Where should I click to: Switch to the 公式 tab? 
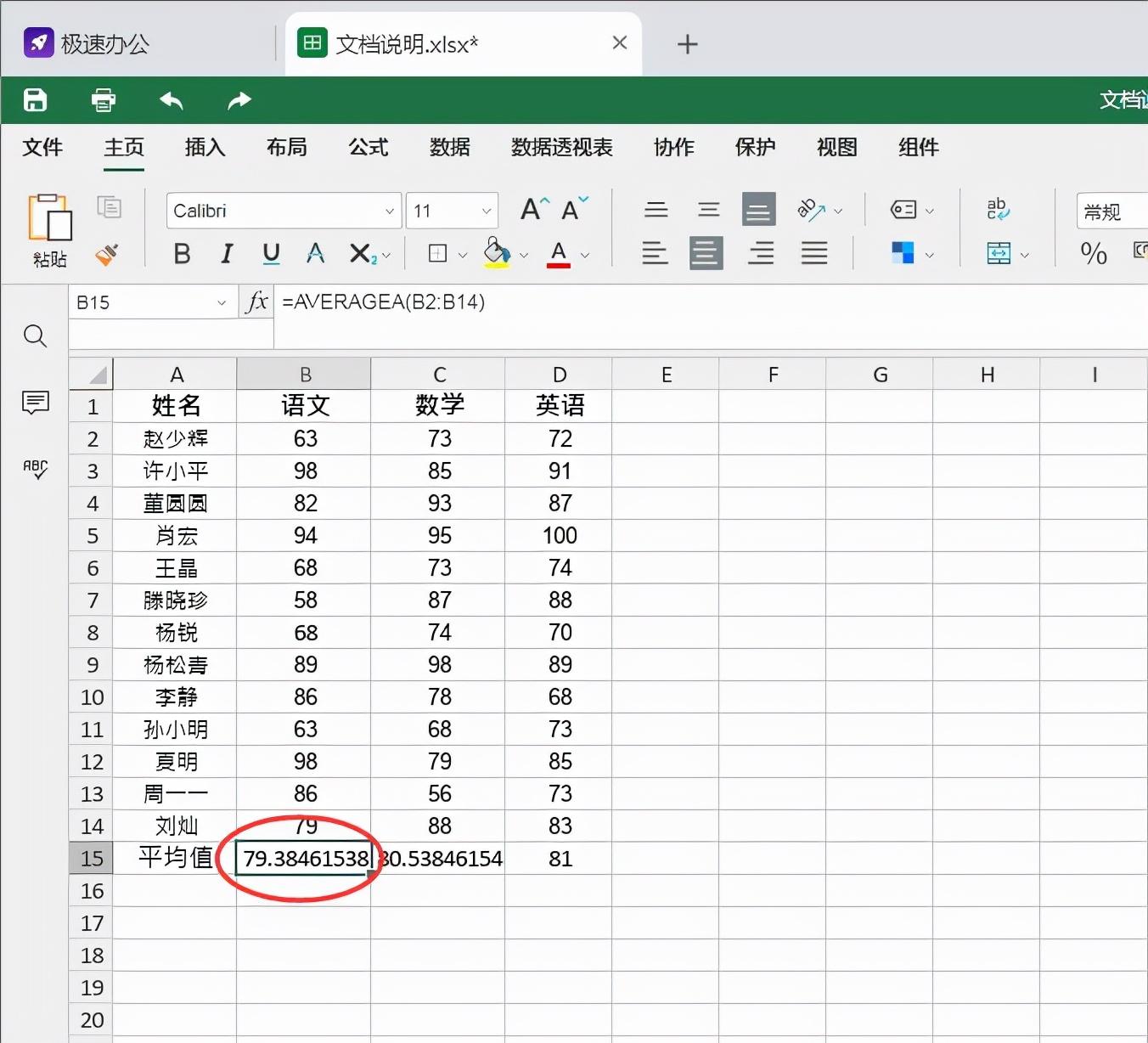(369, 147)
